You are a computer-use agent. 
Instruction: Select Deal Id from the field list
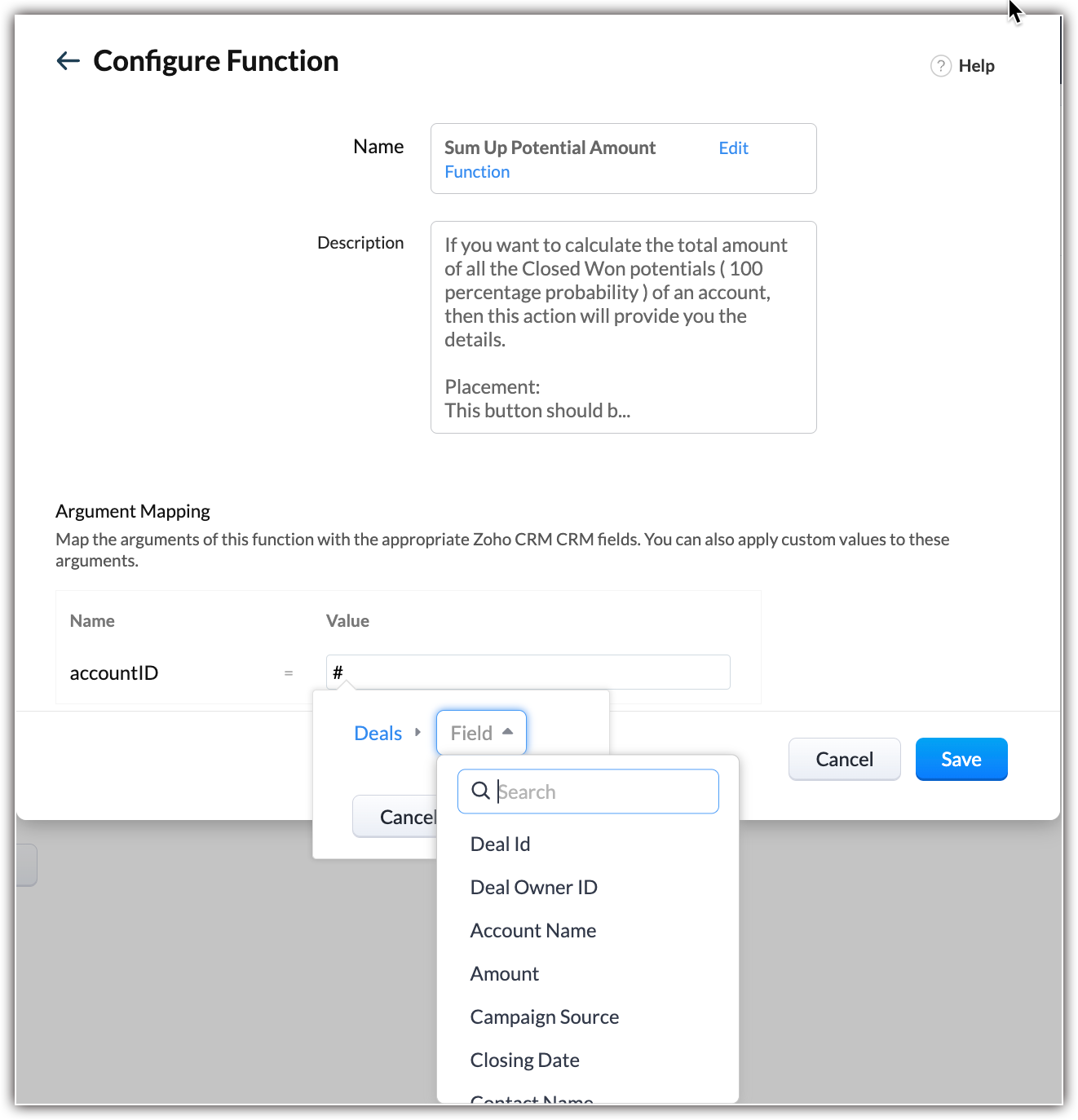(x=501, y=844)
